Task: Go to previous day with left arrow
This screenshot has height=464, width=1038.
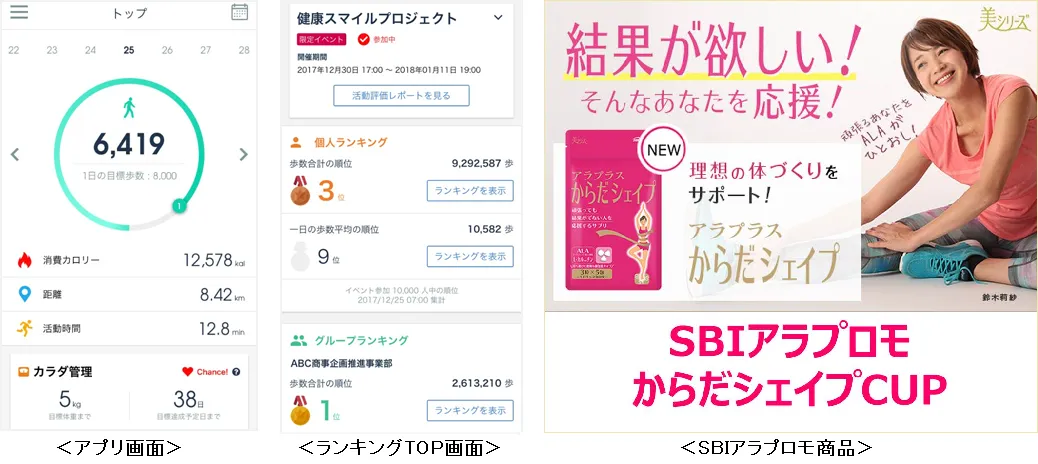Action: [15, 155]
